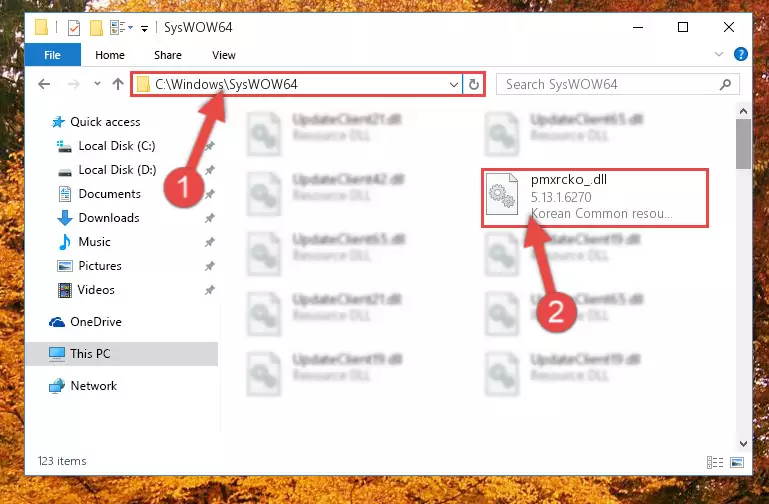Click the scrollbar down arrow
Viewport: 769px width, 504px height.
(x=743, y=443)
